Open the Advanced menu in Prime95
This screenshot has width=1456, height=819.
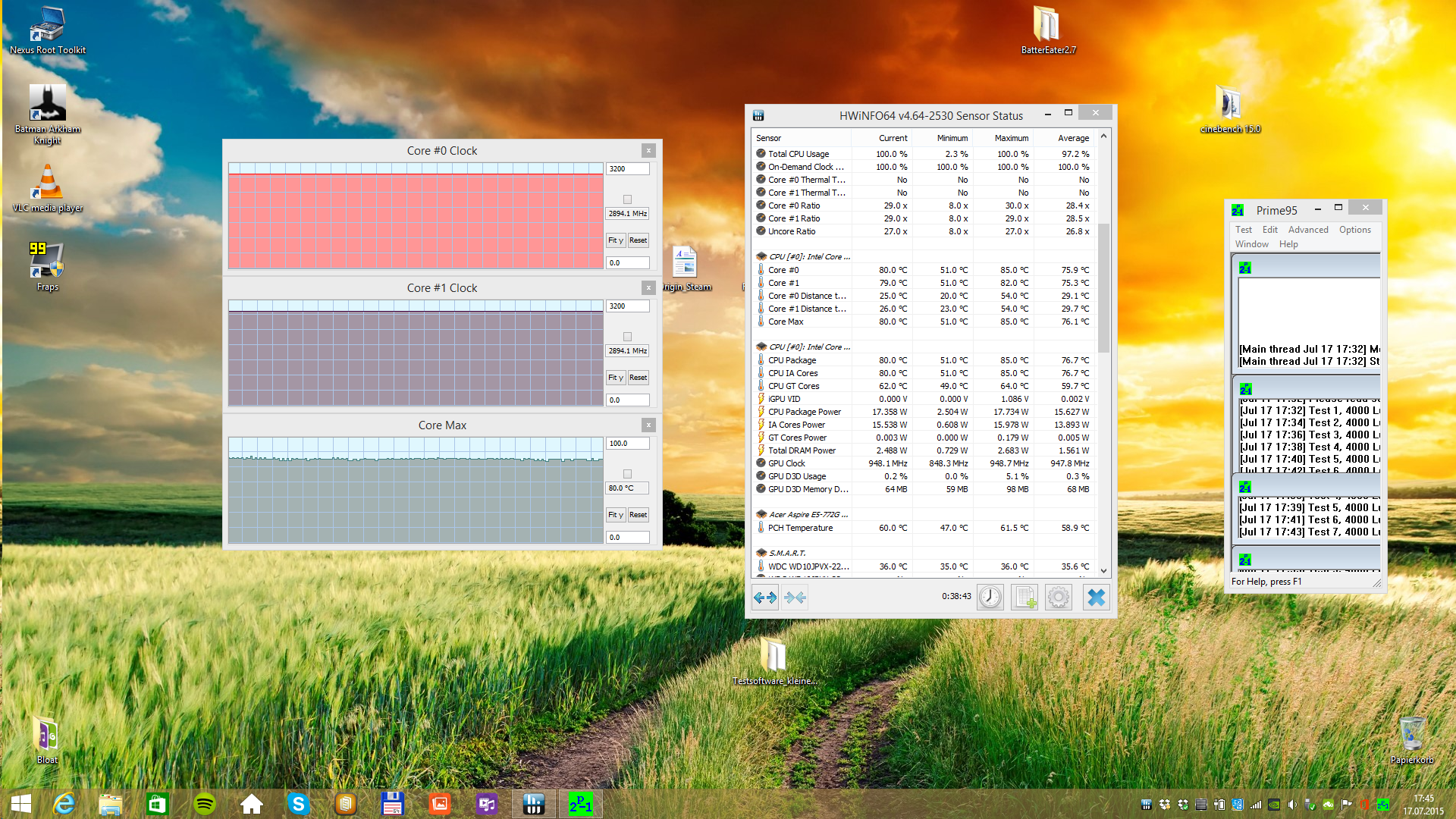1307,230
